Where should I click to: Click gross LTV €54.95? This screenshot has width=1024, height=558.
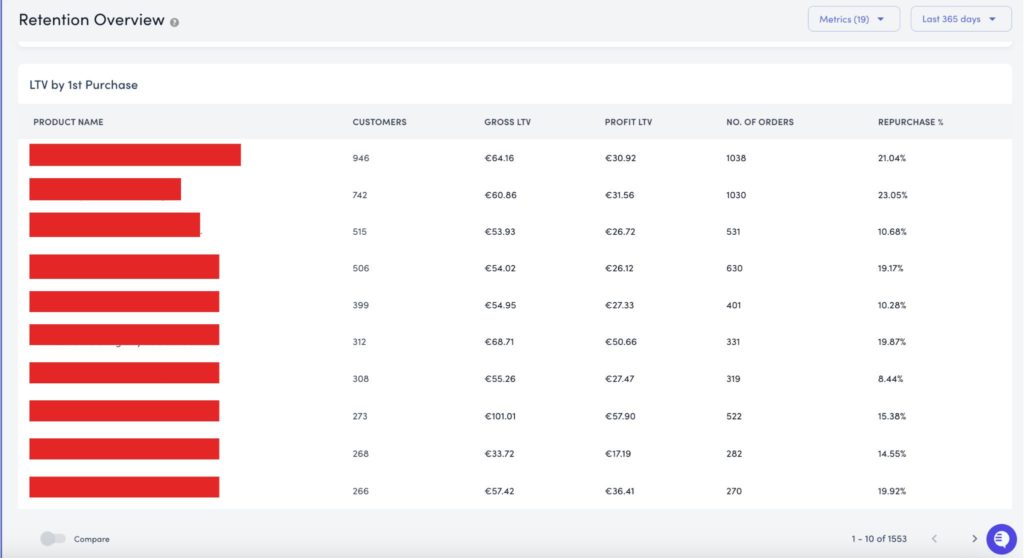500,305
